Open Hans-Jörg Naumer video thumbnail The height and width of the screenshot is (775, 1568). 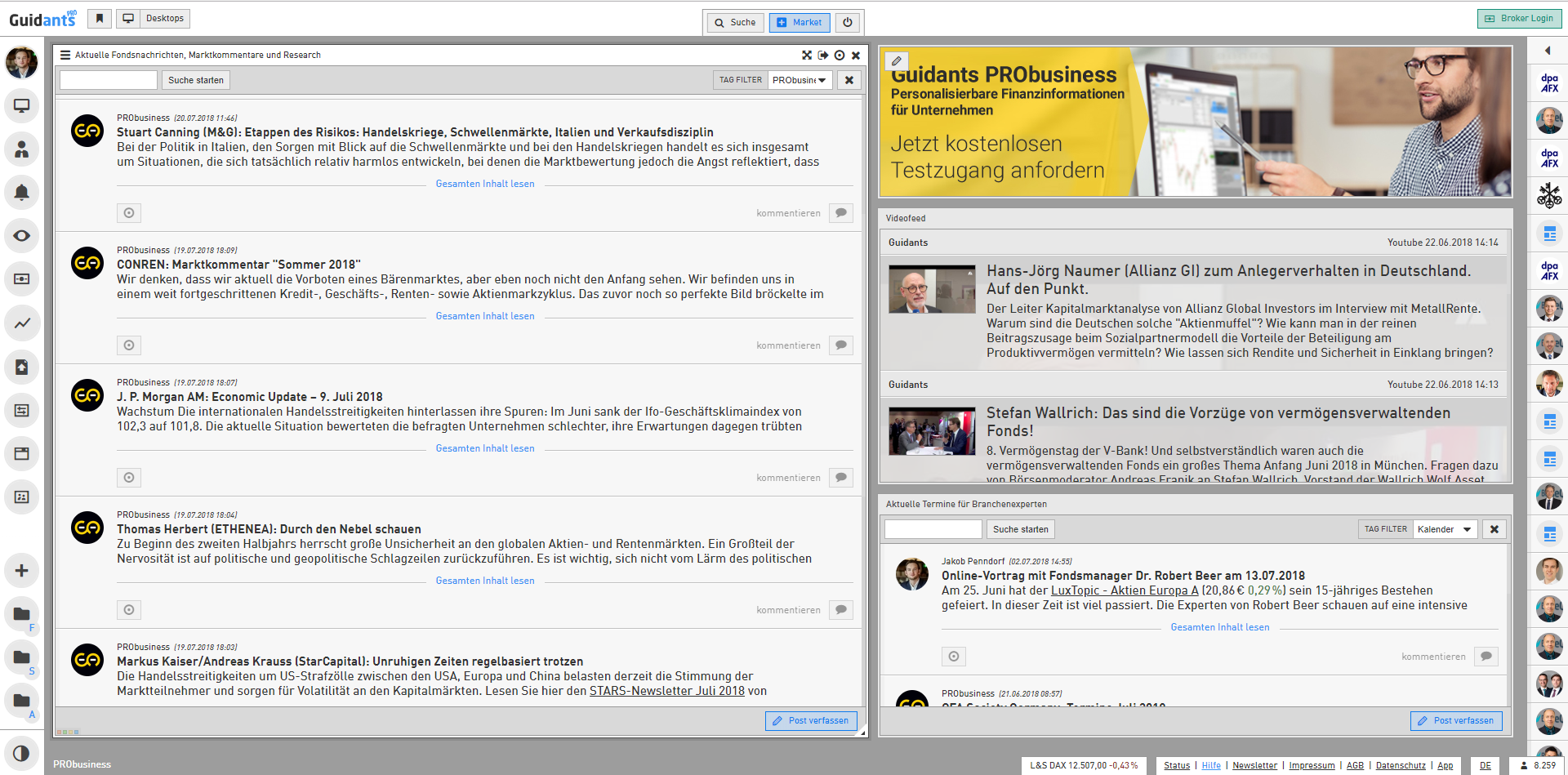pos(932,289)
